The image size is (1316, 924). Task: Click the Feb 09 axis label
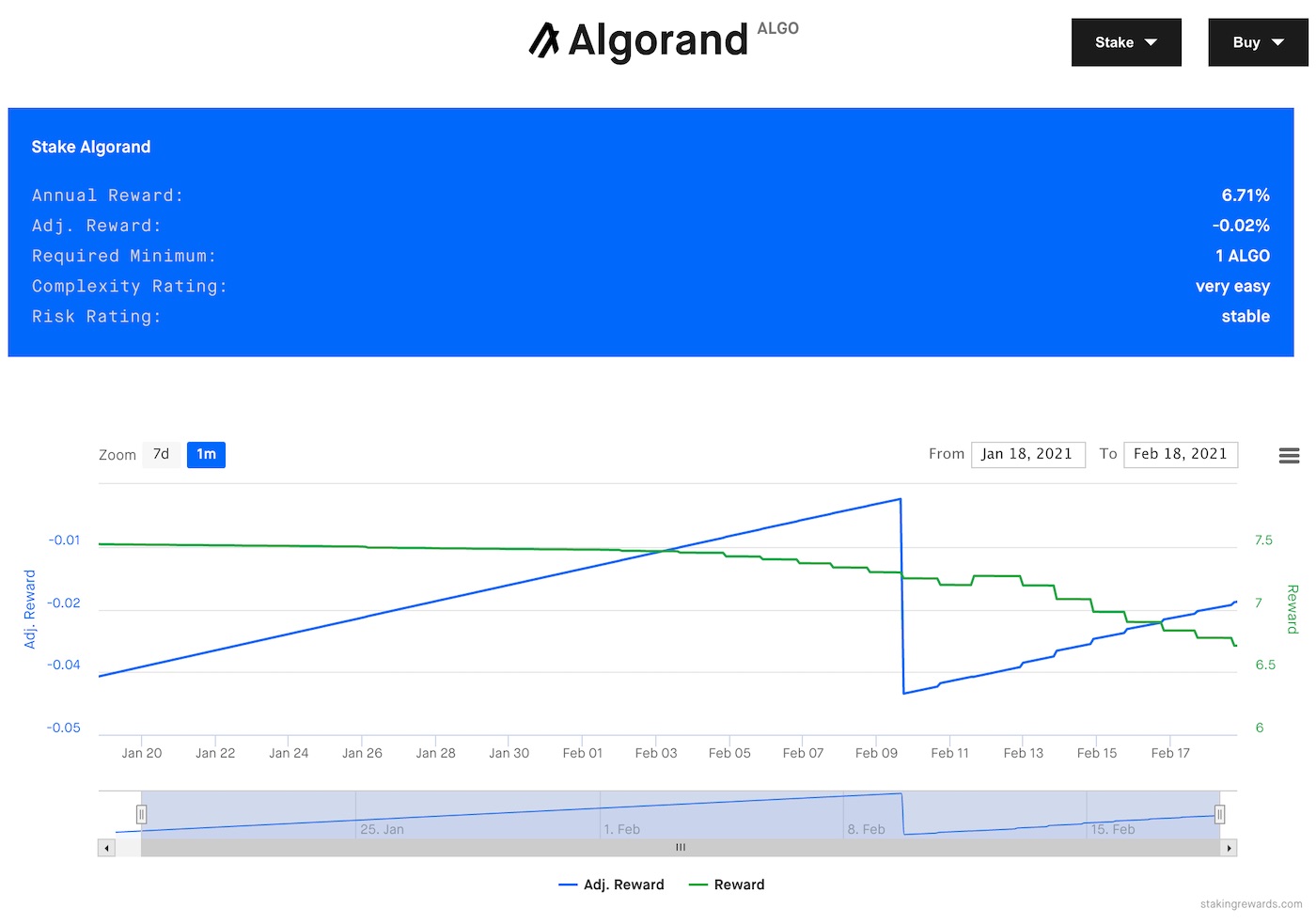(x=876, y=753)
